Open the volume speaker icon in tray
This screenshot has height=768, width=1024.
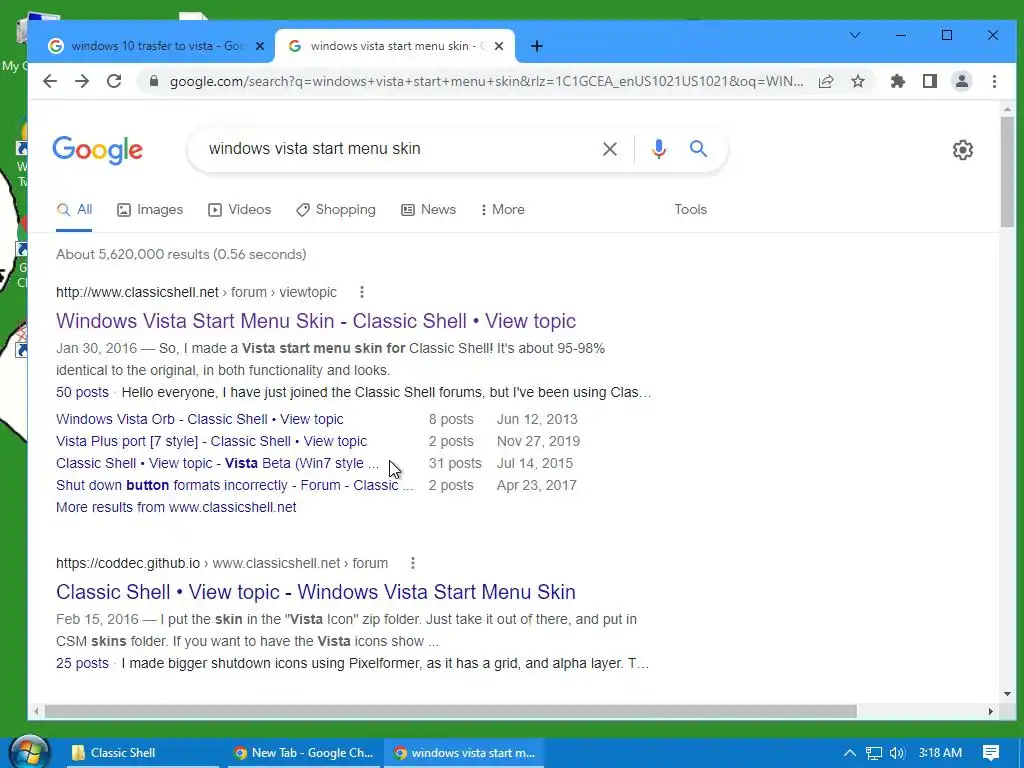pyautogui.click(x=897, y=753)
